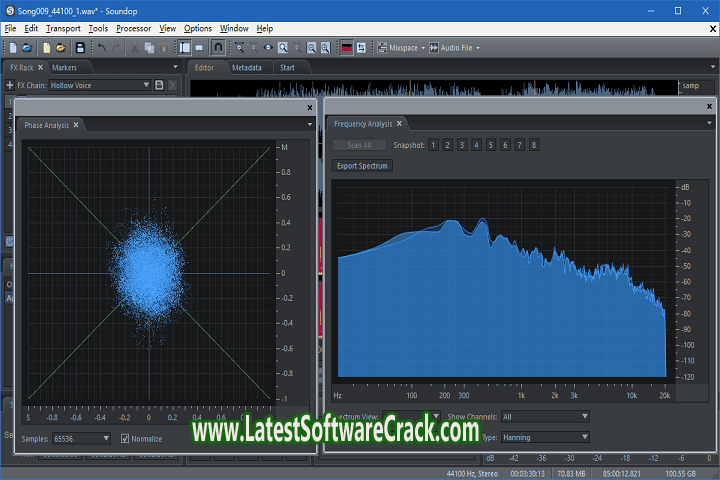The image size is (720, 480).
Task: Switch to the Metadata tab
Action: click(x=246, y=67)
